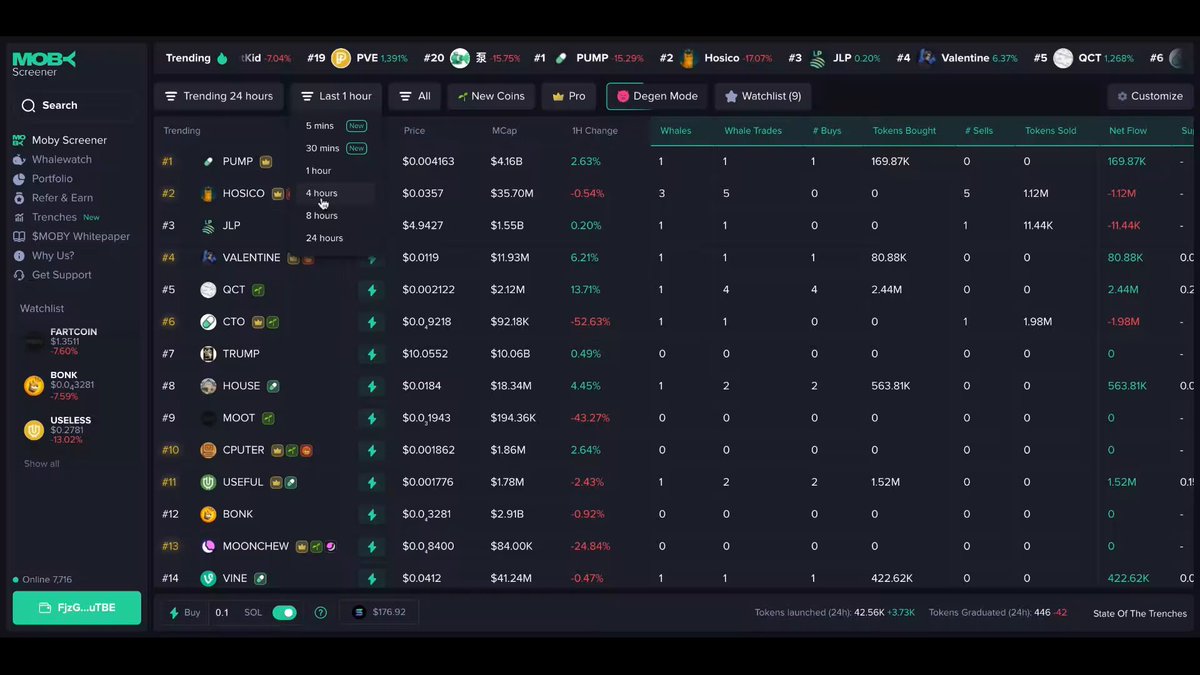Viewport: 1200px width, 675px height.
Task: Open Trenches in the sidebar
Action: point(57,217)
